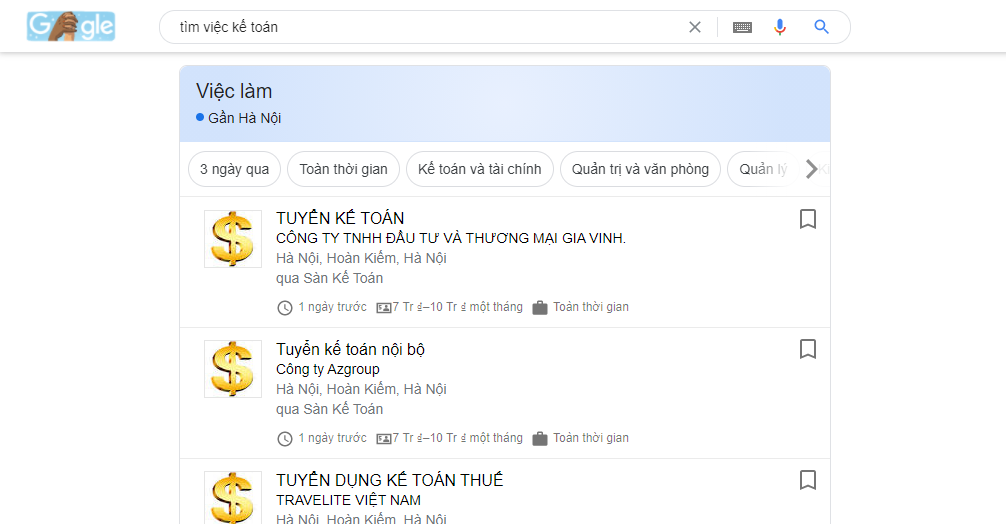Screen dimensions: 1006x524
Task: Show more filter chips with right chevron
Action: (812, 169)
